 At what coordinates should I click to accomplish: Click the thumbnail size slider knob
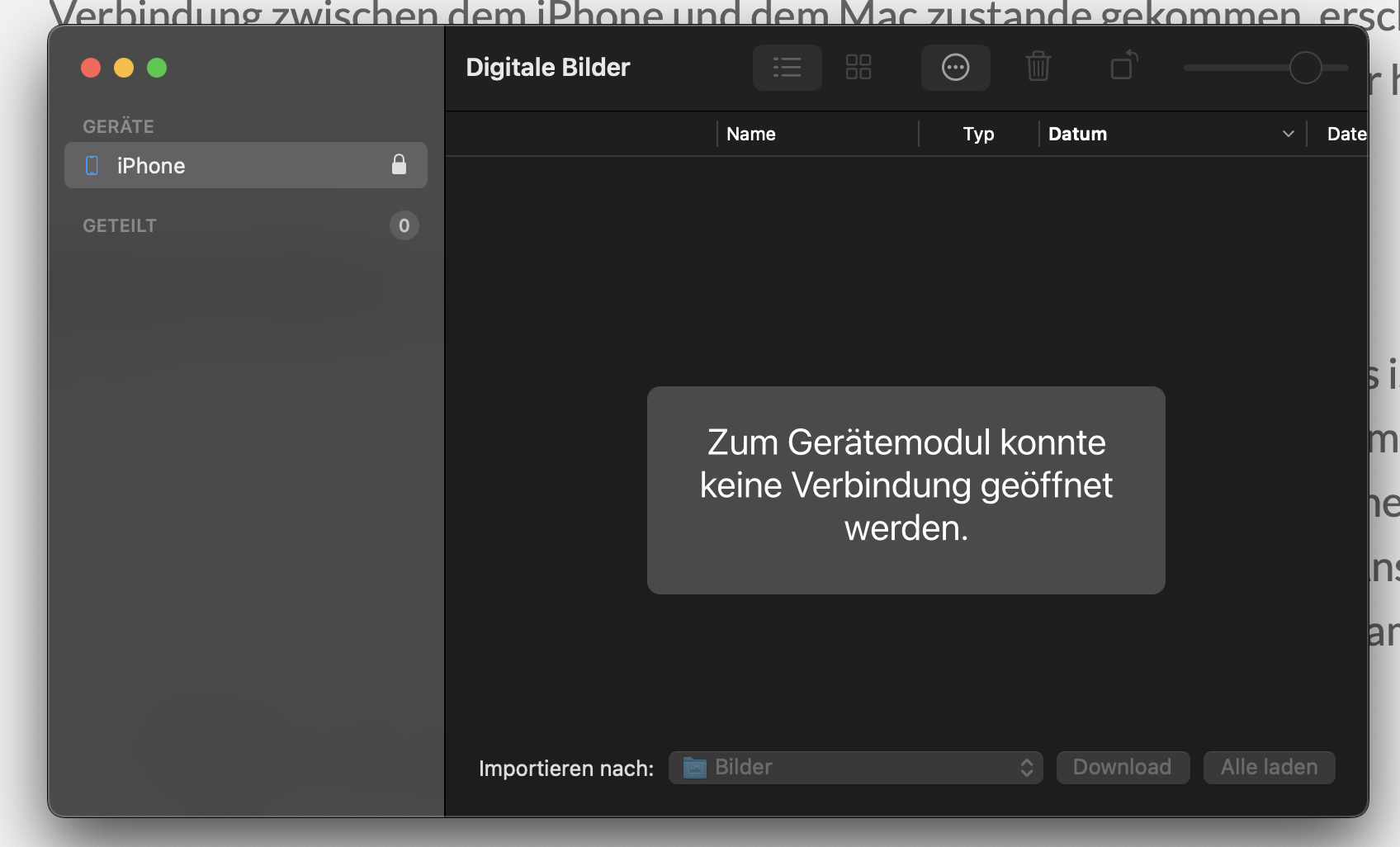click(1305, 68)
